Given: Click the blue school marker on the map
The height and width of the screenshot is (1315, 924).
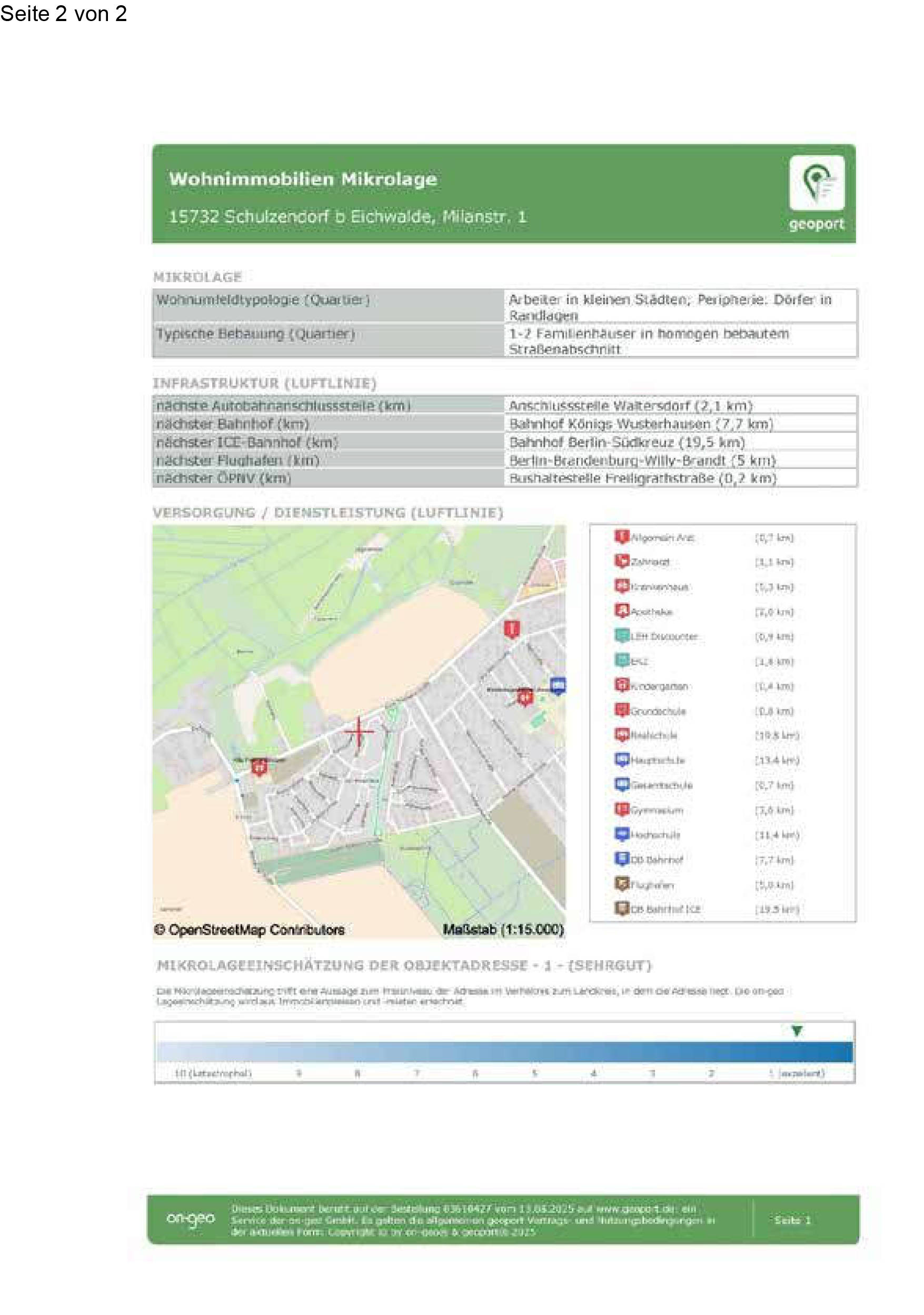Looking at the screenshot, I should 558,685.
